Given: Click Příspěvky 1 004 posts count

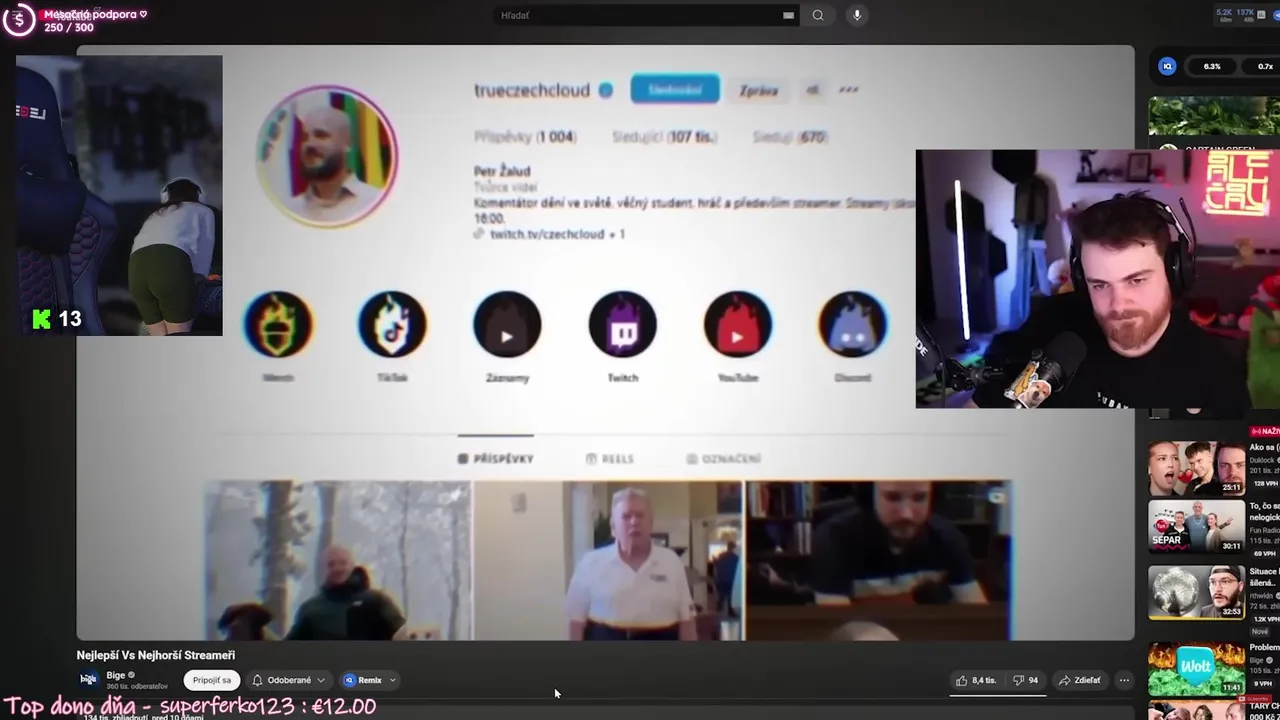Looking at the screenshot, I should pyautogui.click(x=524, y=137).
